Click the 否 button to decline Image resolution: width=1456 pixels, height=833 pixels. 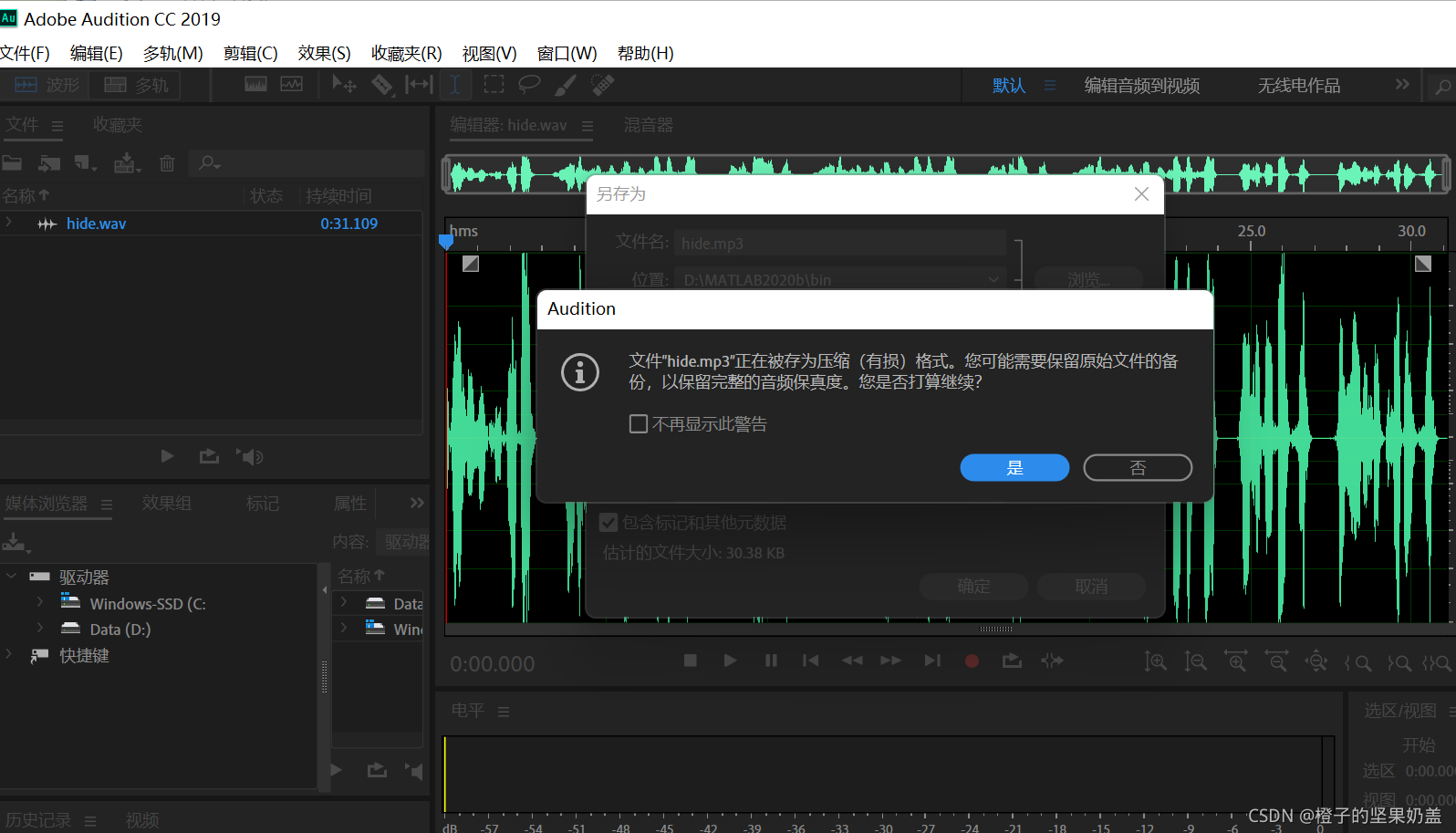pyautogui.click(x=1137, y=468)
